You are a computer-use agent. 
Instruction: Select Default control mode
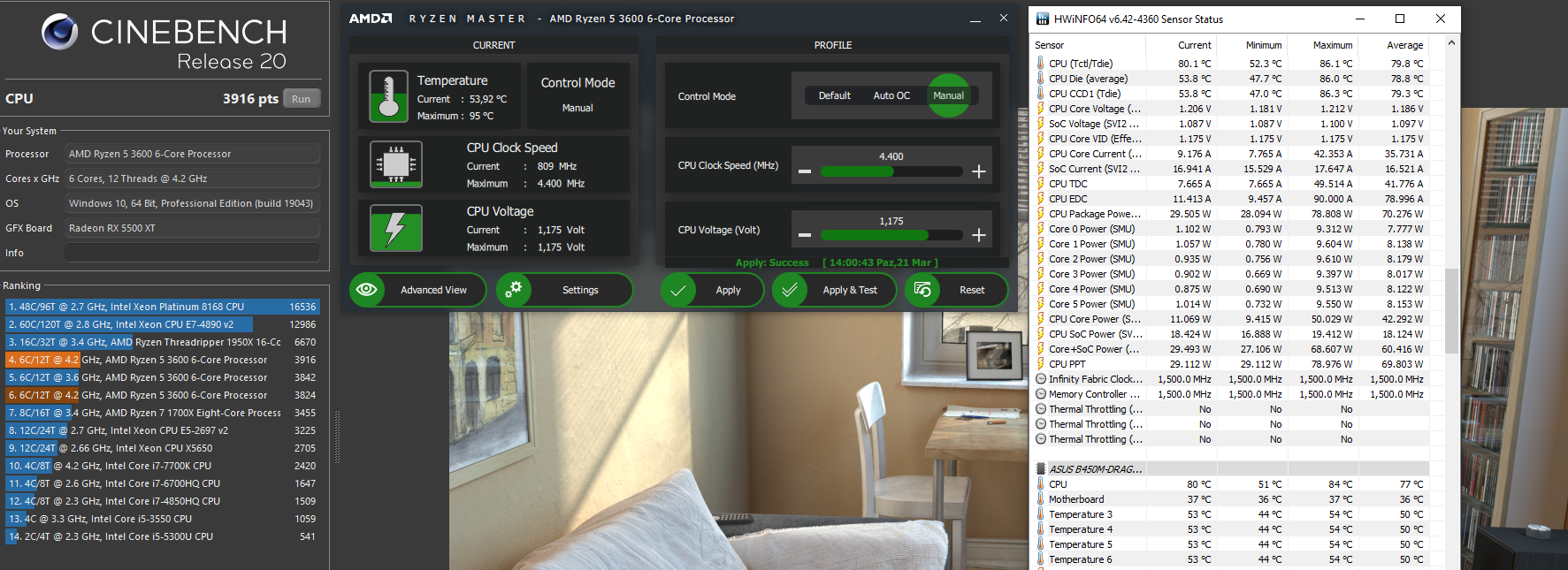(834, 95)
